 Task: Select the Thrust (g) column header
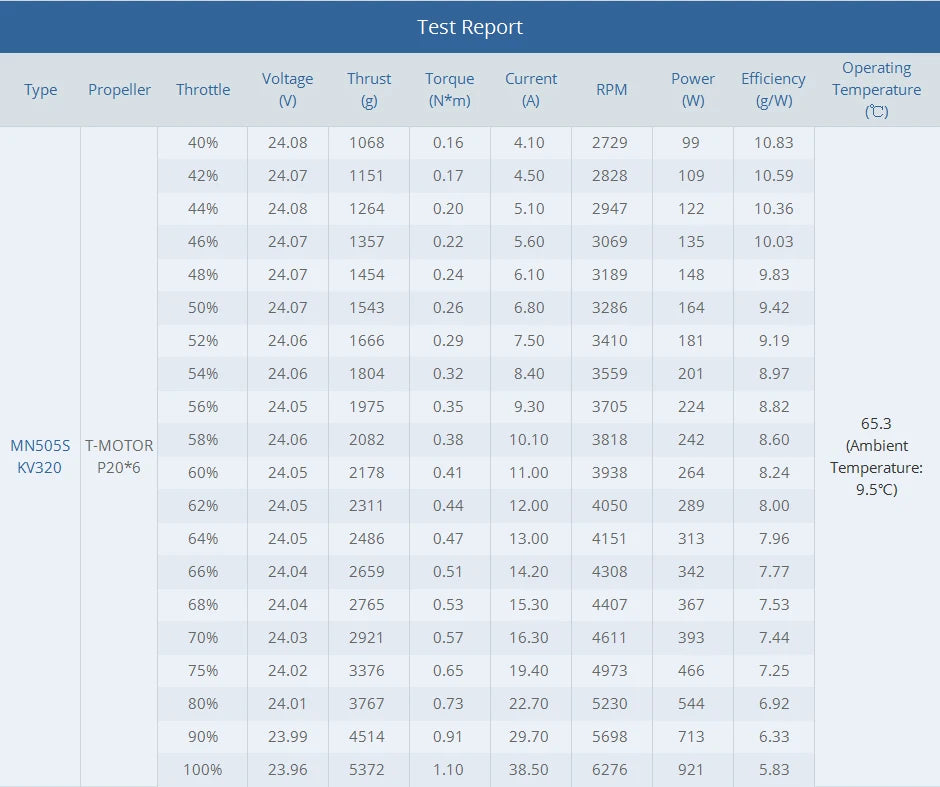(369, 90)
